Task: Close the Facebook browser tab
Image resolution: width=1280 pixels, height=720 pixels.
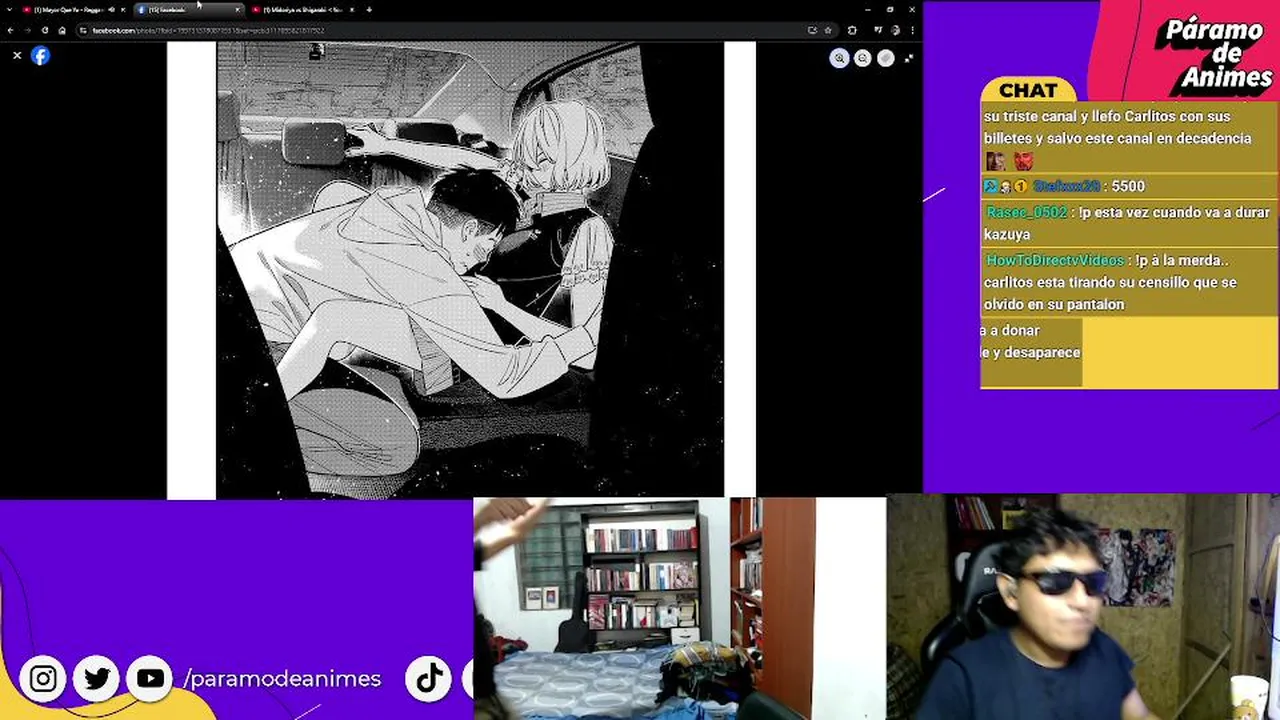Action: [238, 10]
